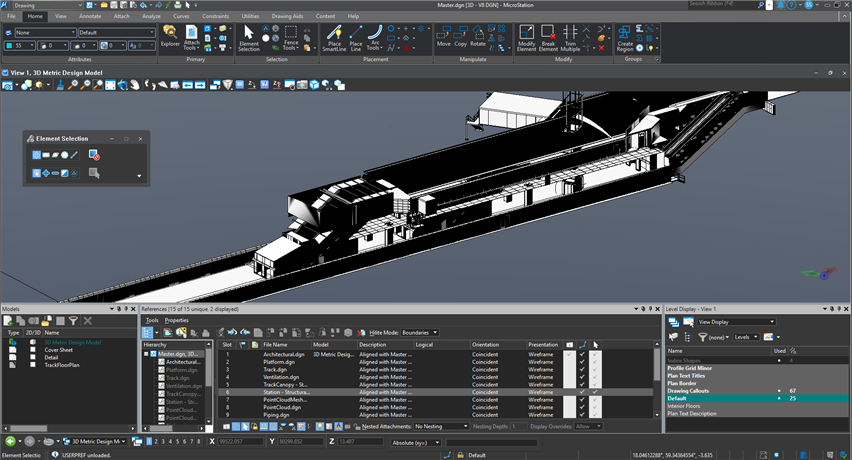Image resolution: width=852 pixels, height=460 pixels.
Task: Choose the Break Element tool
Action: pos(548,38)
